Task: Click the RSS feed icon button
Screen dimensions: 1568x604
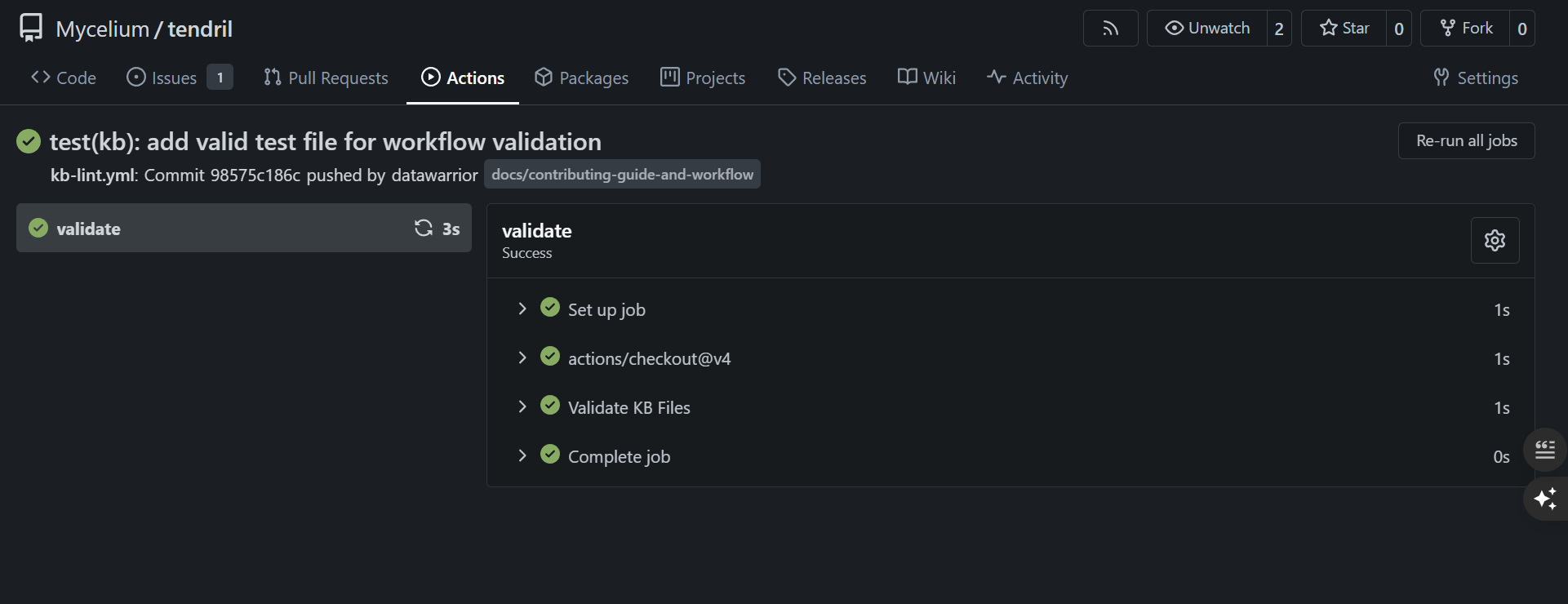Action: point(1110,29)
